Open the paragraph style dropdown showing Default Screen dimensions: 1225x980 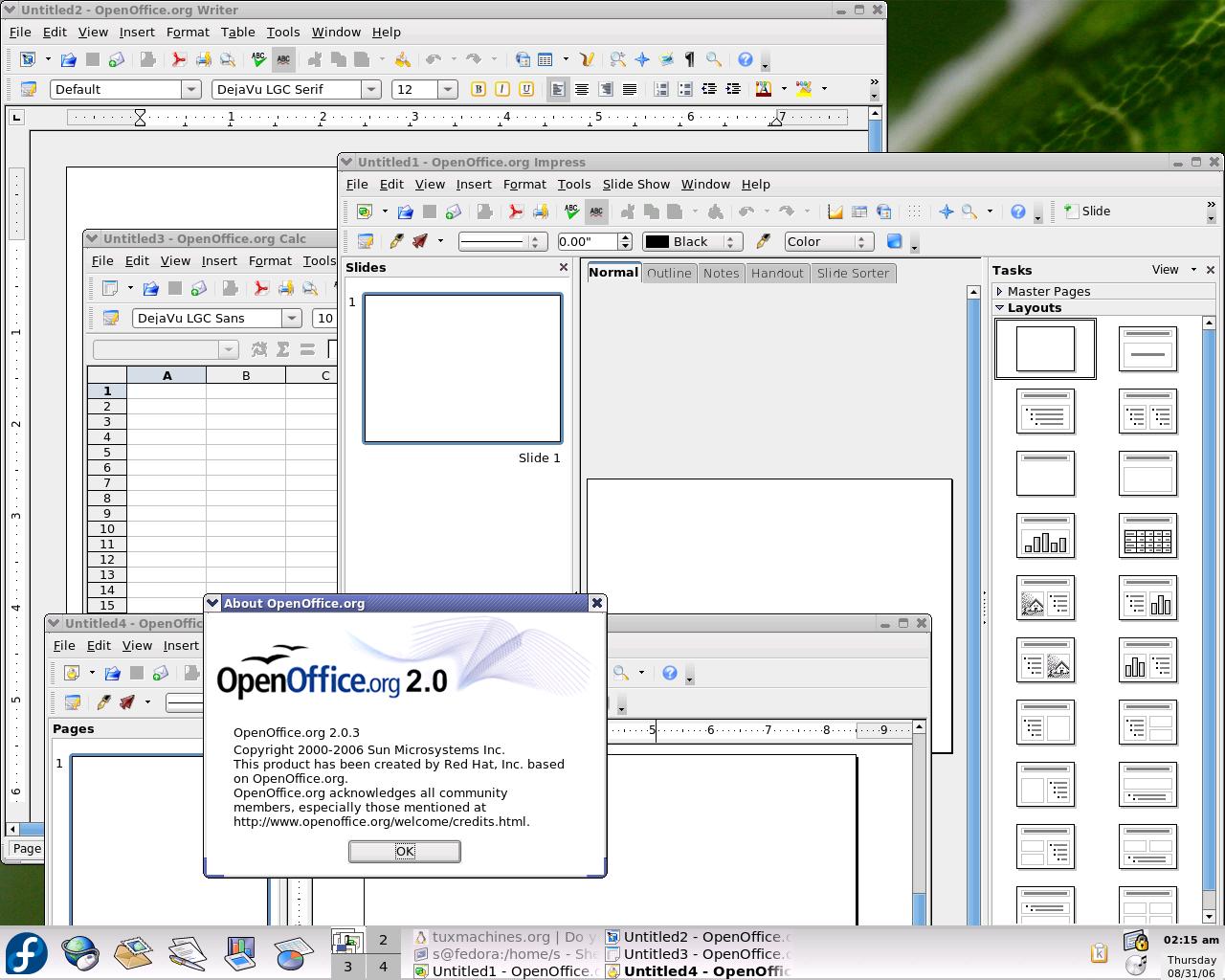pos(191,89)
